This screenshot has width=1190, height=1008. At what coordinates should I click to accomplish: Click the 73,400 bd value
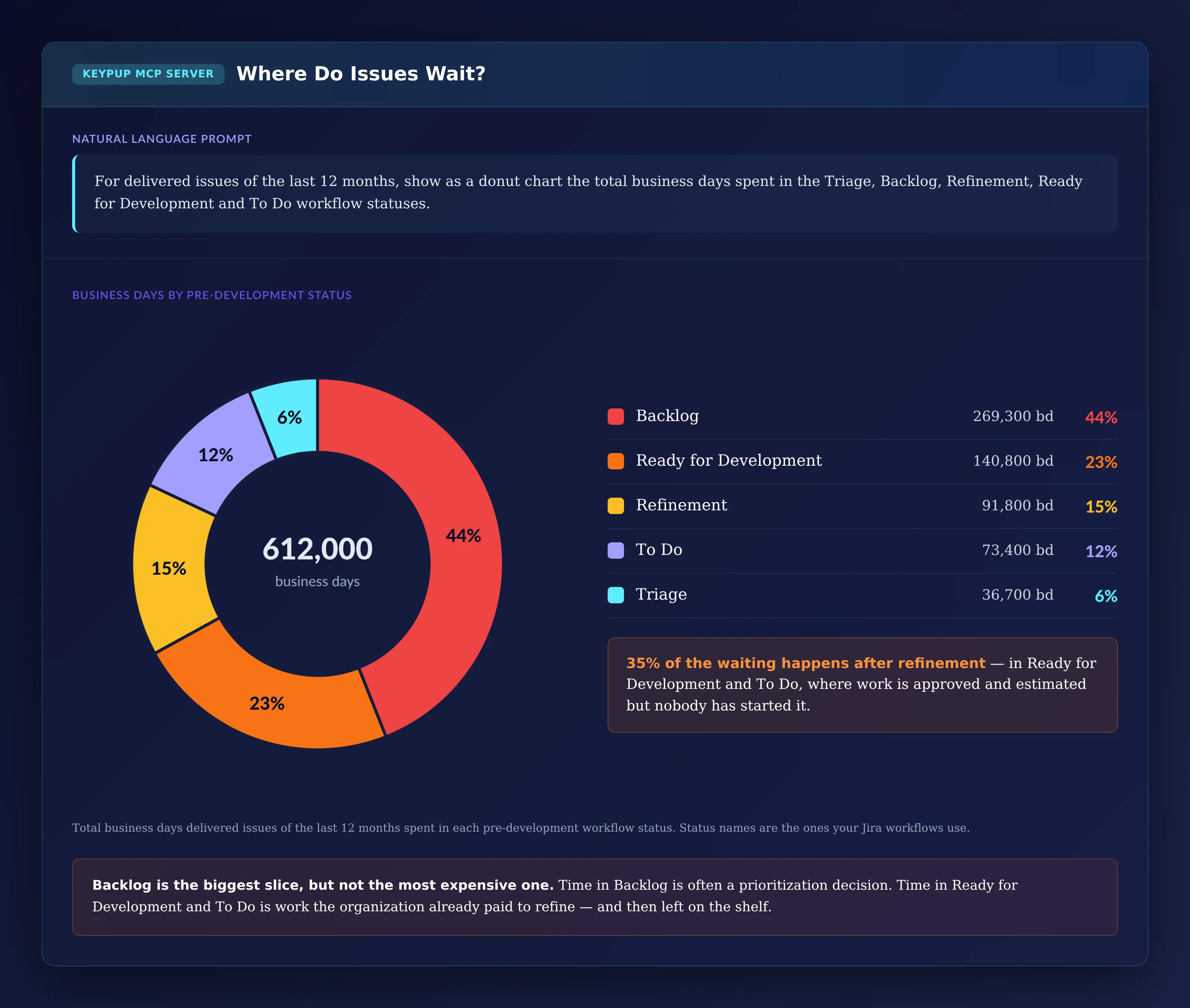pos(1018,550)
